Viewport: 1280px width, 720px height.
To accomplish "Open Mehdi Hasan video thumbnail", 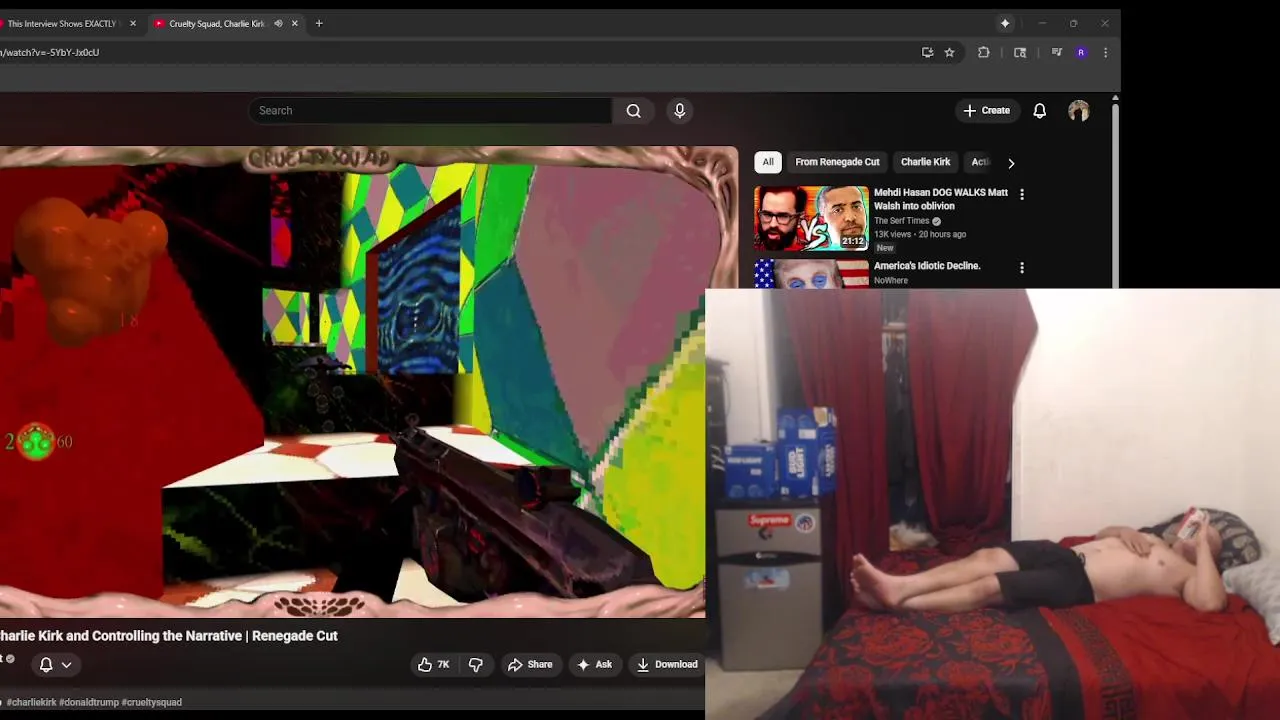I will (x=811, y=218).
